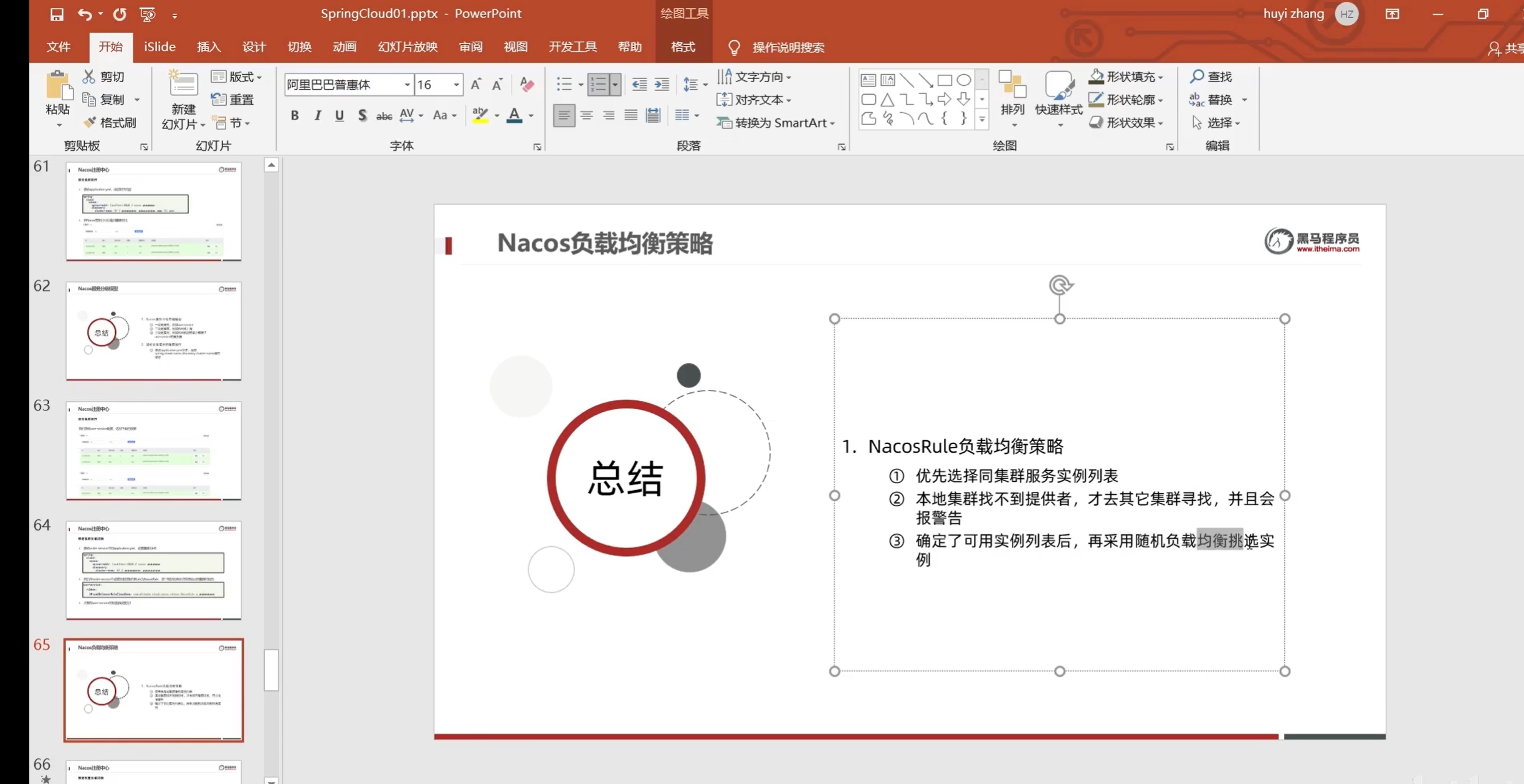This screenshot has width=1524, height=784.
Task: Click the Clear All Formatting icon
Action: [x=526, y=85]
